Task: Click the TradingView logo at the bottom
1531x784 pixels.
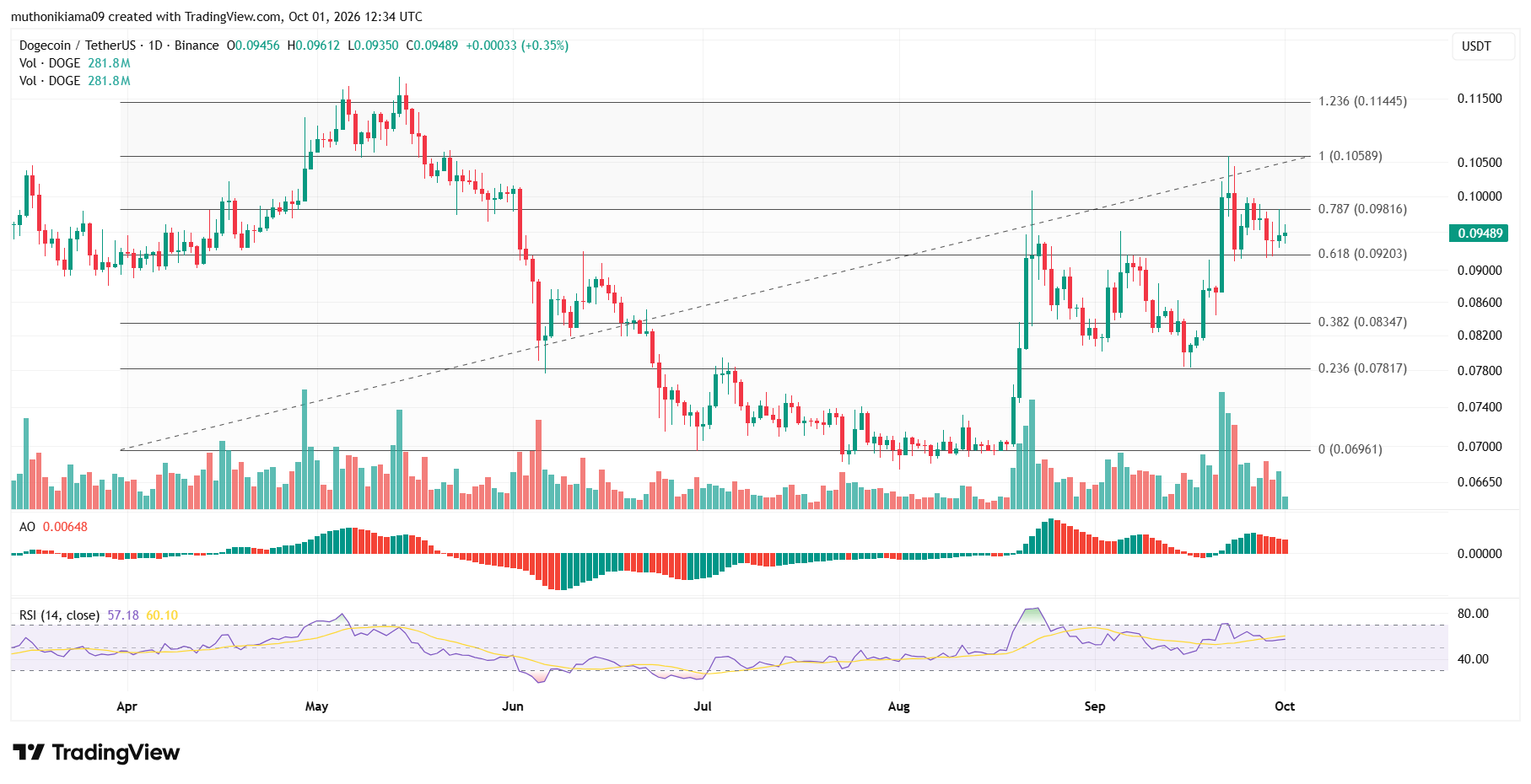Action: [96, 752]
